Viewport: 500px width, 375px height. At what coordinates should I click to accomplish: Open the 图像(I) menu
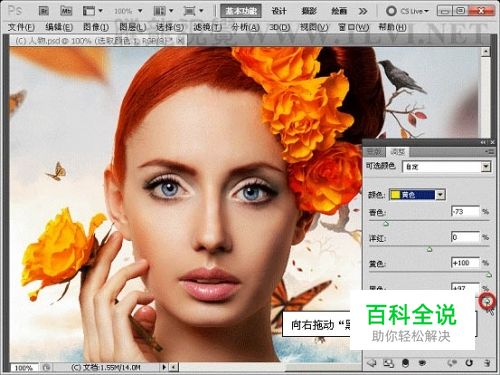point(96,27)
